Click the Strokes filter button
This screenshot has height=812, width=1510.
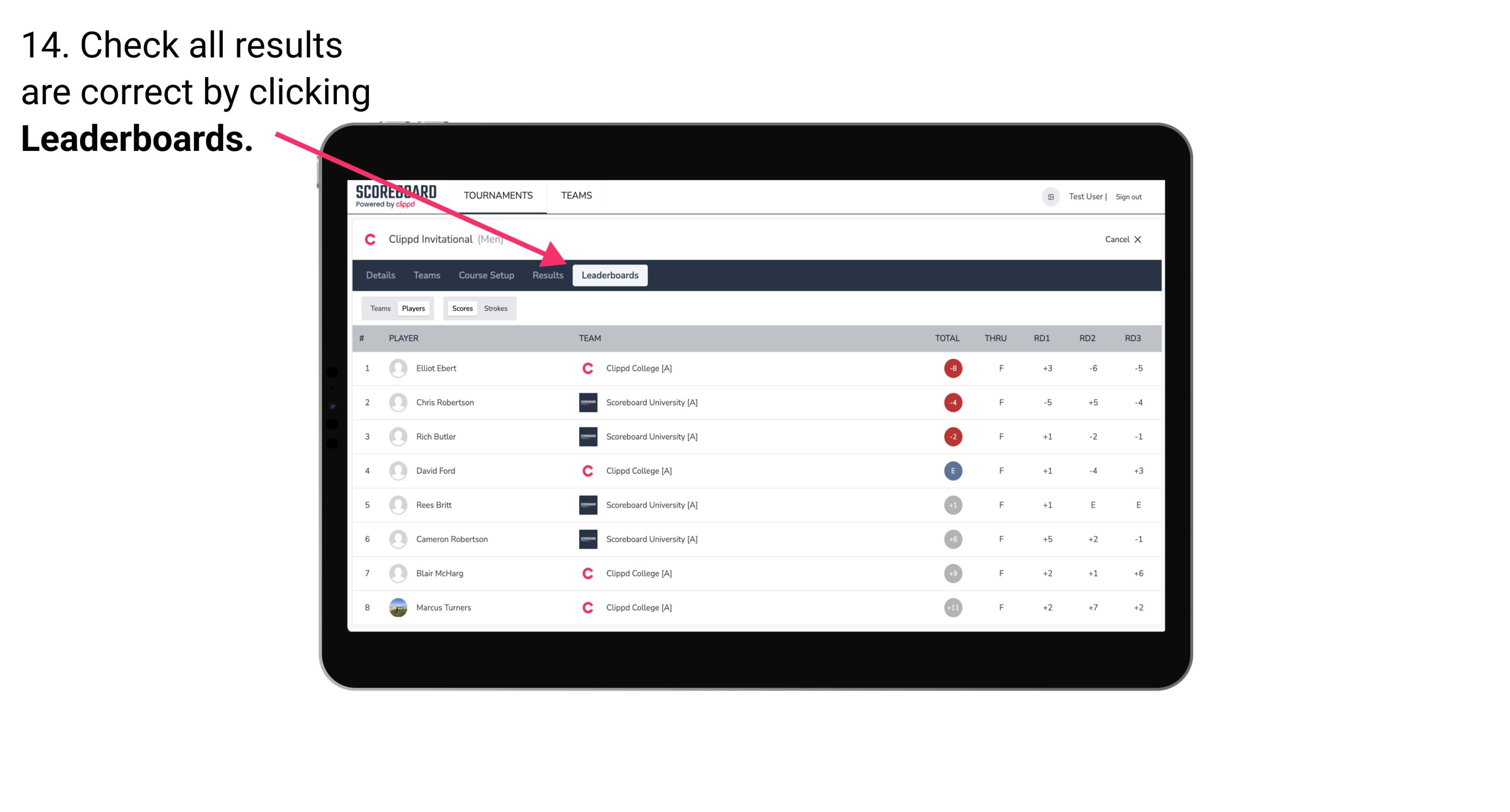(x=497, y=308)
